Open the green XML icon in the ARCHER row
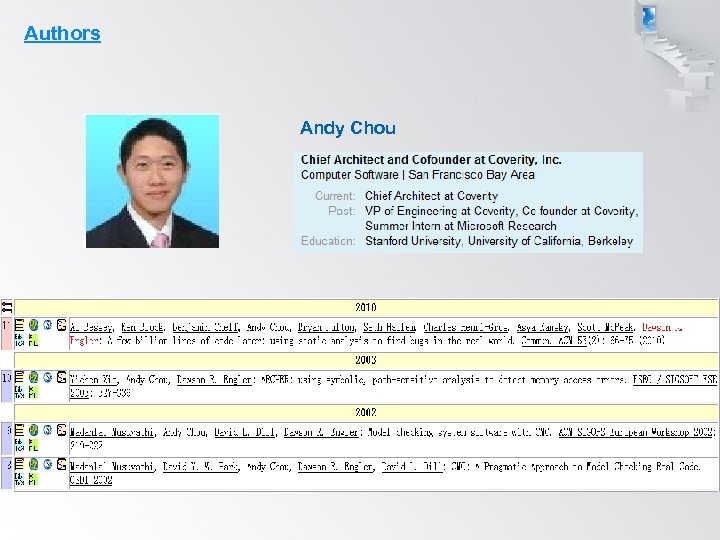 tap(33, 392)
